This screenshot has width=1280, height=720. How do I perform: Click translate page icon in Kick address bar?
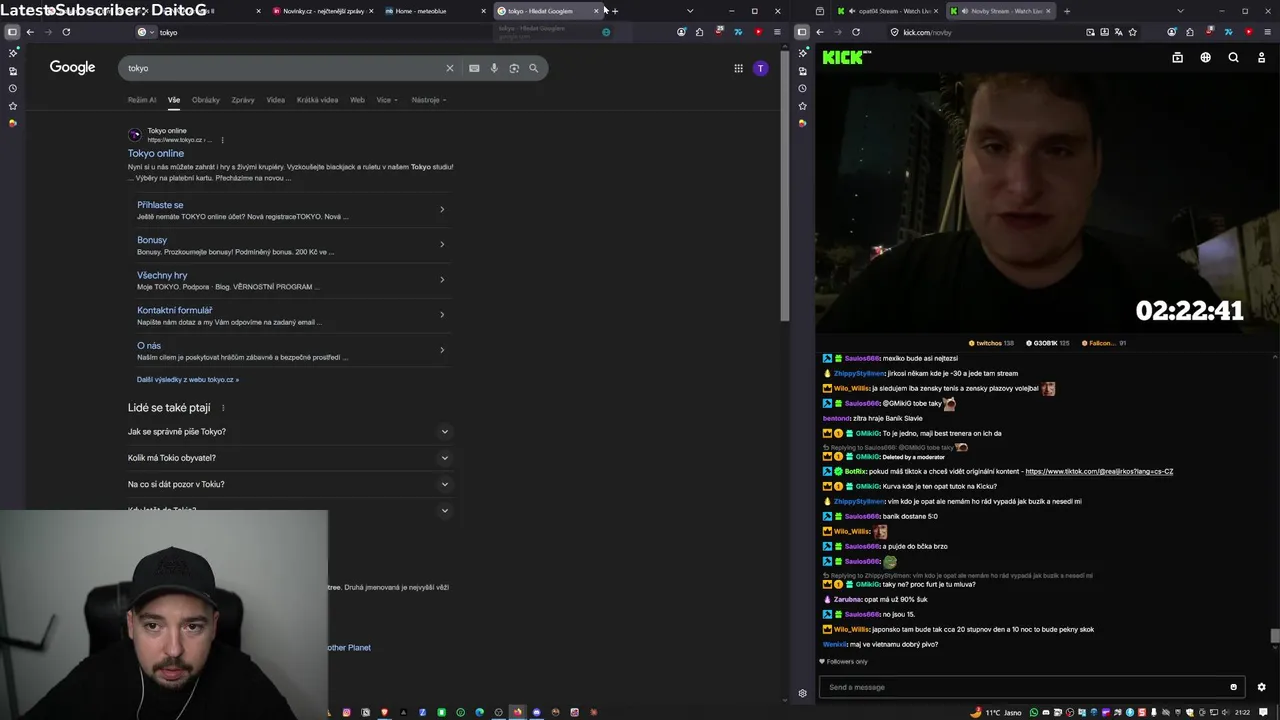[x=1118, y=32]
